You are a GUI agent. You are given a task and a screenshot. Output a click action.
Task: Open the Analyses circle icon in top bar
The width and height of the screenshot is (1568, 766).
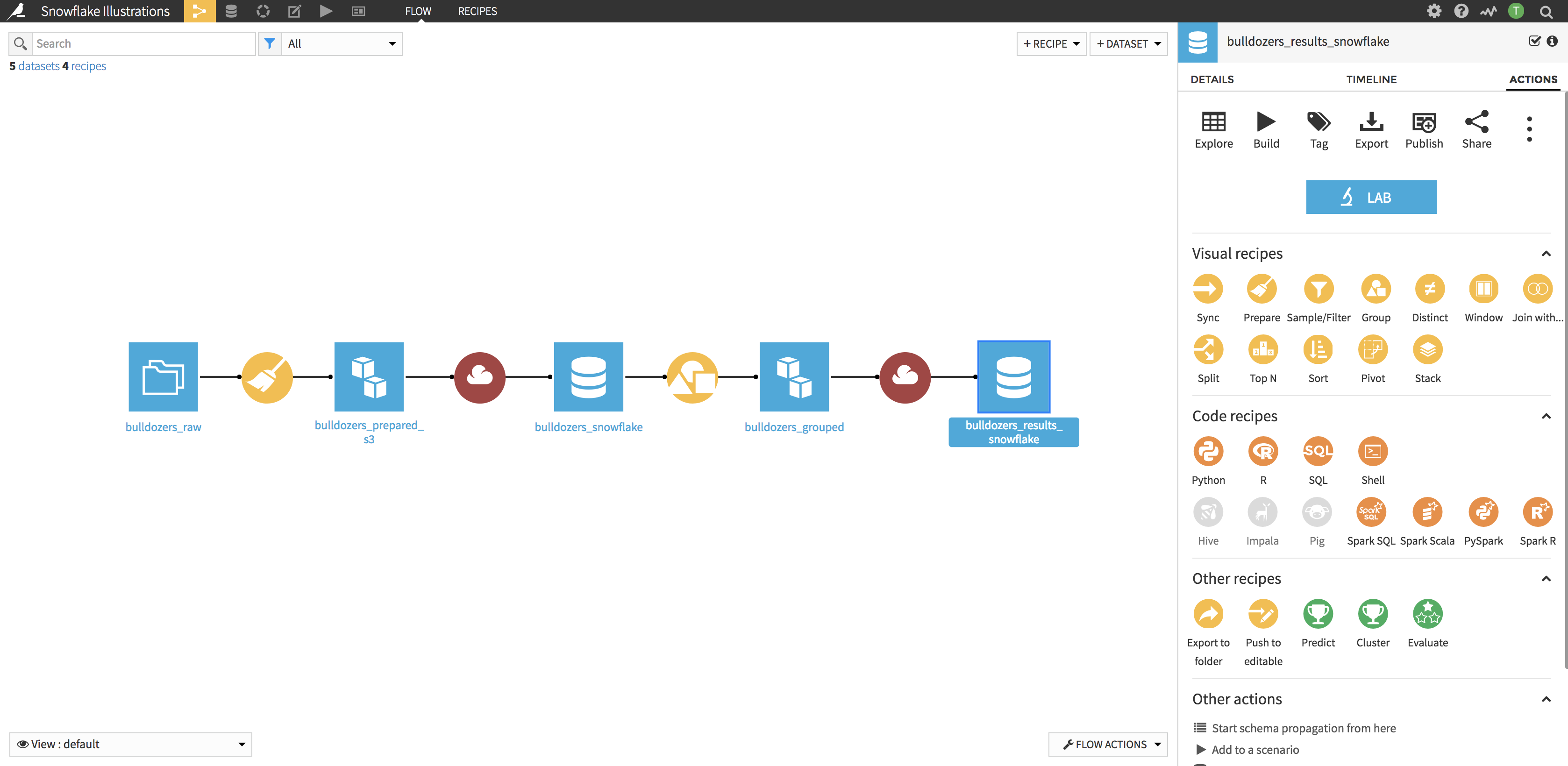[x=263, y=11]
